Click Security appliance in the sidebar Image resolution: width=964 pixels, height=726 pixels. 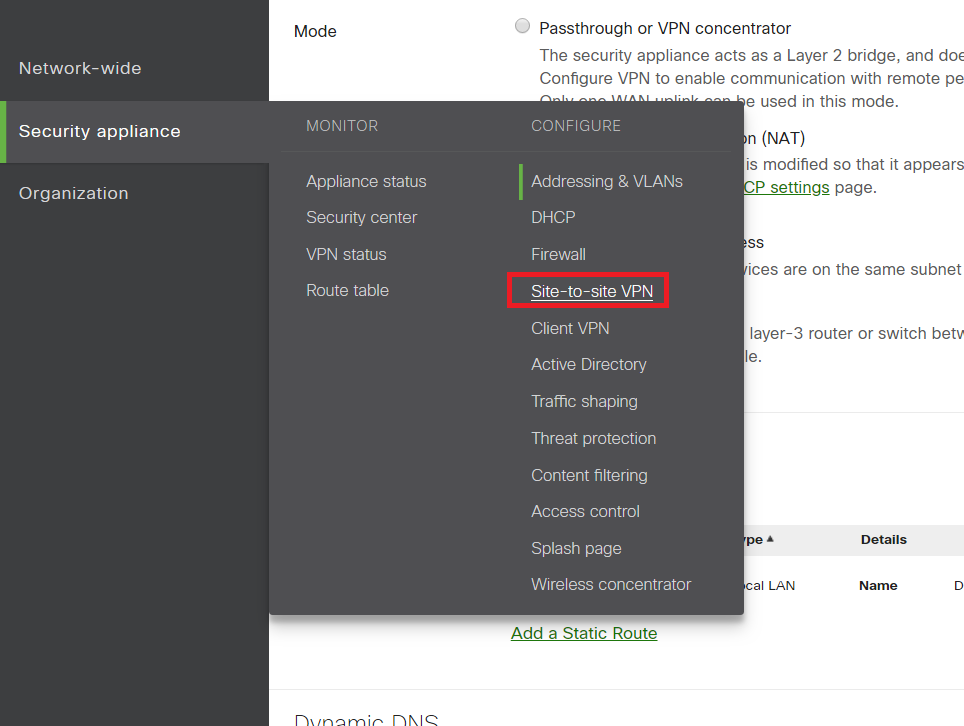pyautogui.click(x=100, y=131)
